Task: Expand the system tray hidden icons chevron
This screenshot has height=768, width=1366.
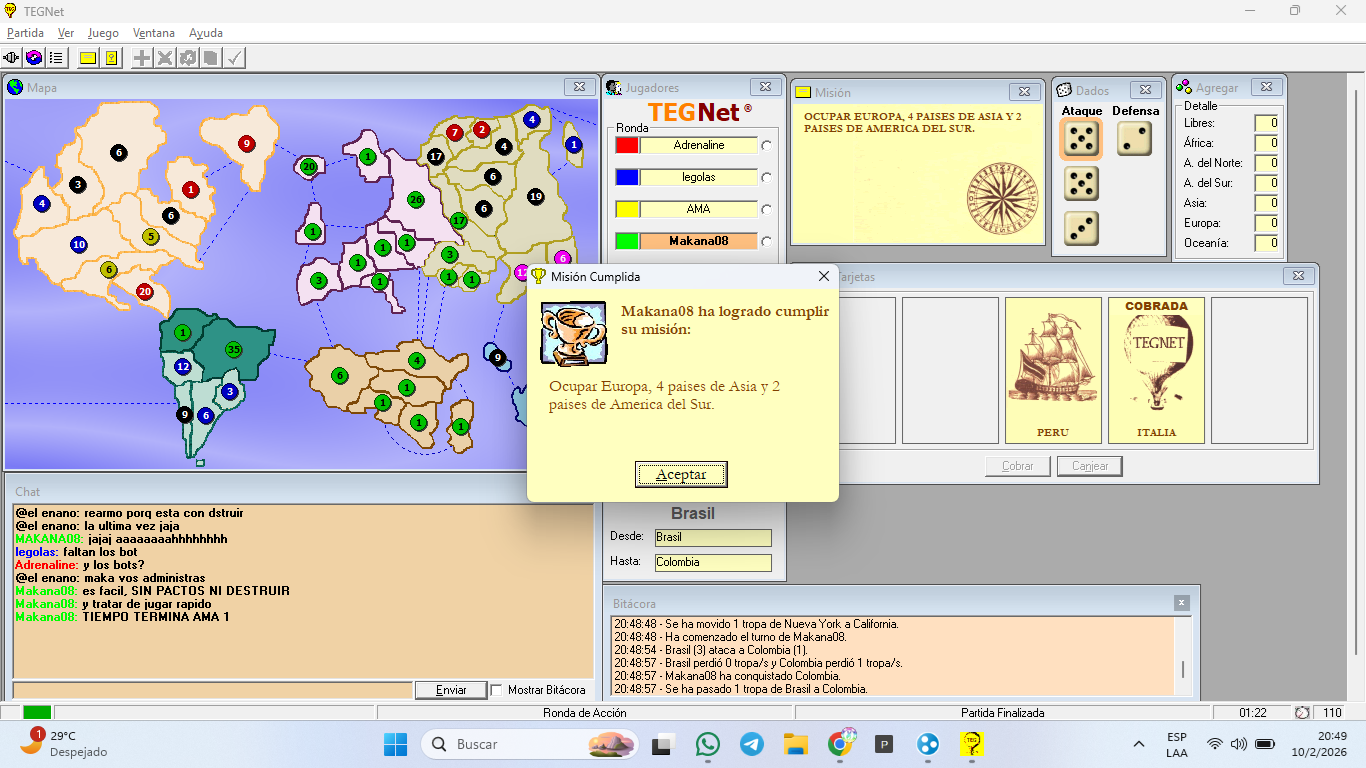Action: tap(1138, 744)
